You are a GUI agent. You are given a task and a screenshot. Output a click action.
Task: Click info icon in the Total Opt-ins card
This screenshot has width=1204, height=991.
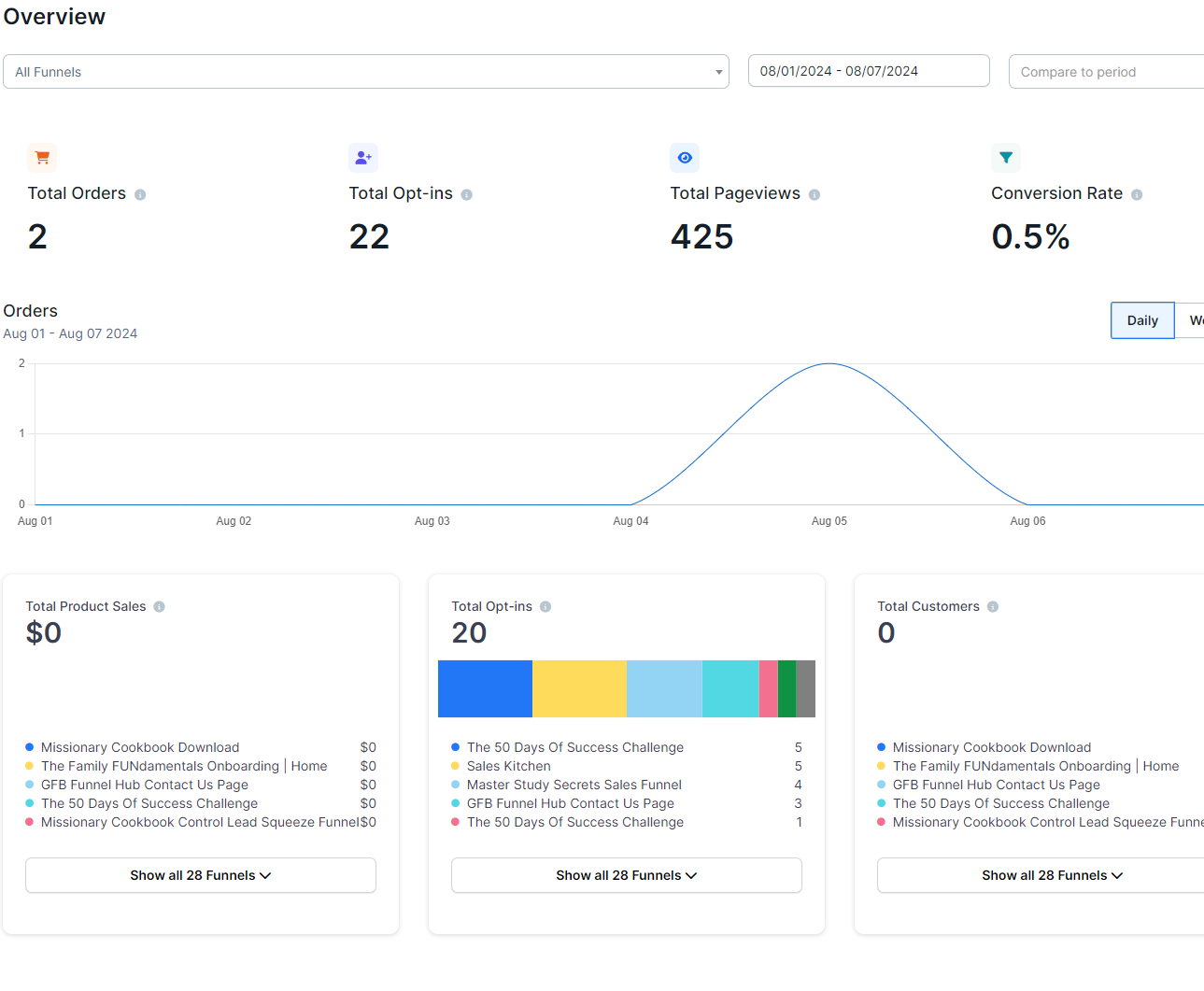[x=545, y=607]
